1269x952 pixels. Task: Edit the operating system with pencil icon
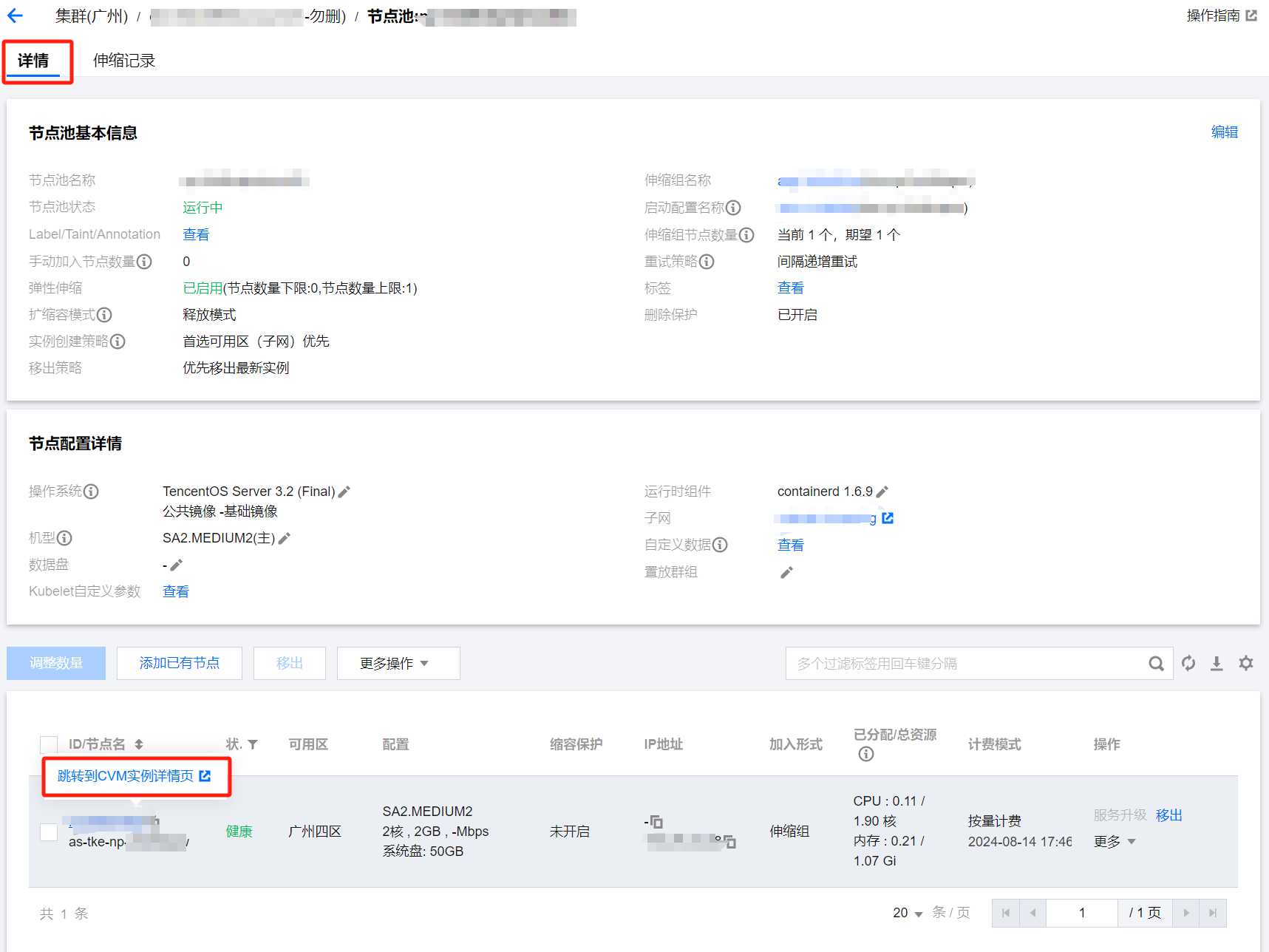tap(344, 492)
